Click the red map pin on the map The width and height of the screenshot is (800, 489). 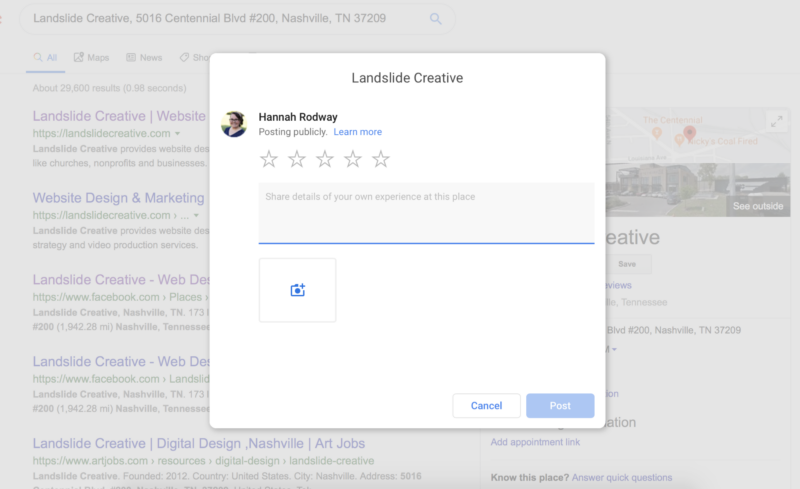690,133
